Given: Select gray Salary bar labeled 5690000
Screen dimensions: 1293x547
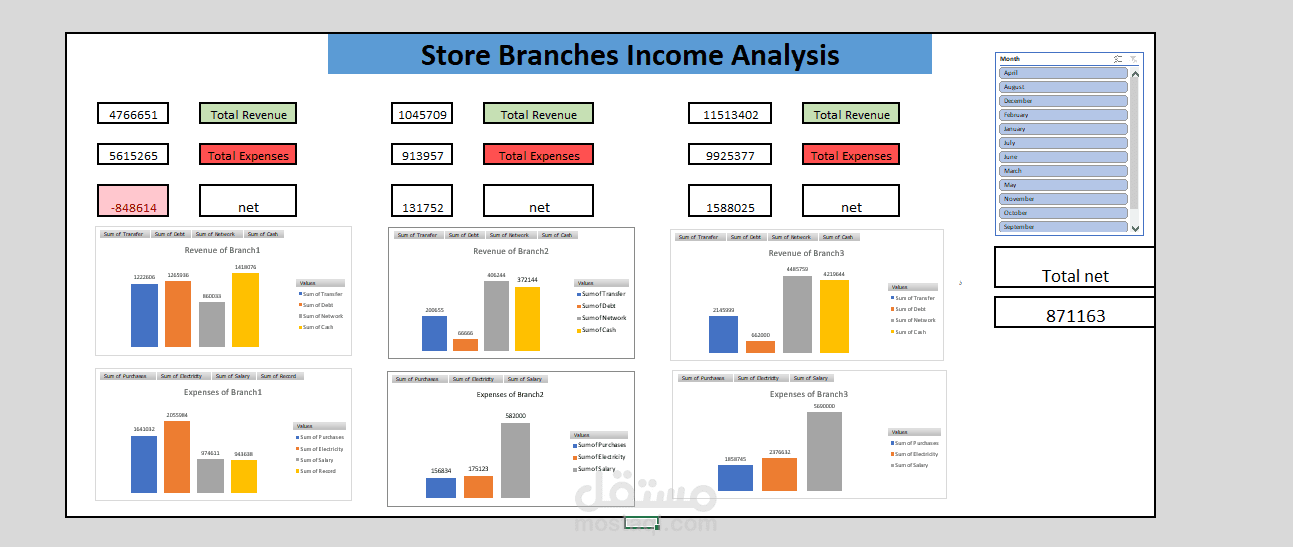Looking at the screenshot, I should click(825, 451).
